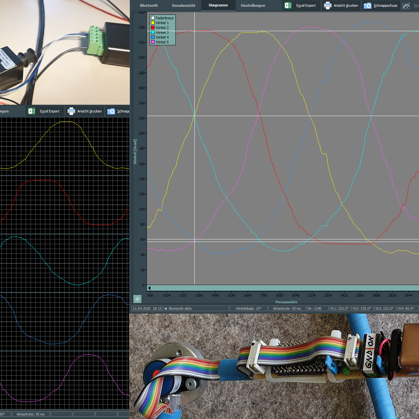Click the camera icon in the left window toolbar
The width and height of the screenshot is (419, 419).
[111, 111]
